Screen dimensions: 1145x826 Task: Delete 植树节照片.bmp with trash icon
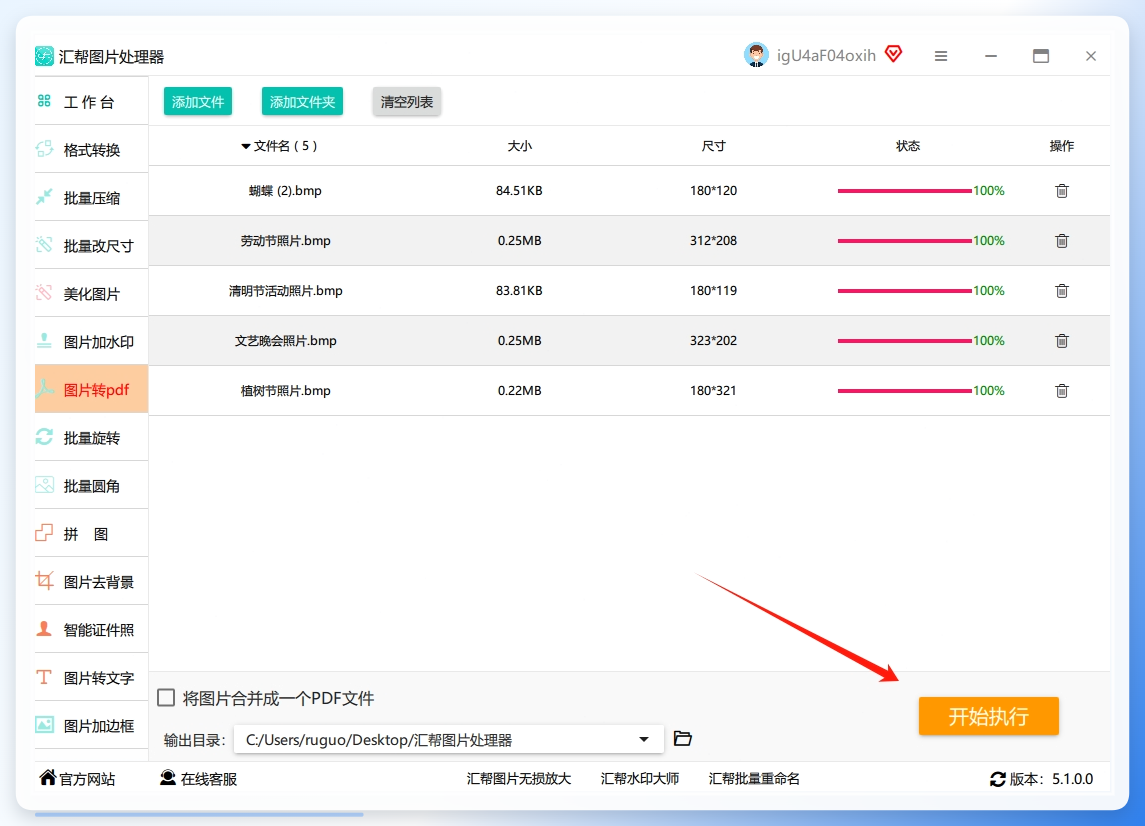pos(1062,391)
